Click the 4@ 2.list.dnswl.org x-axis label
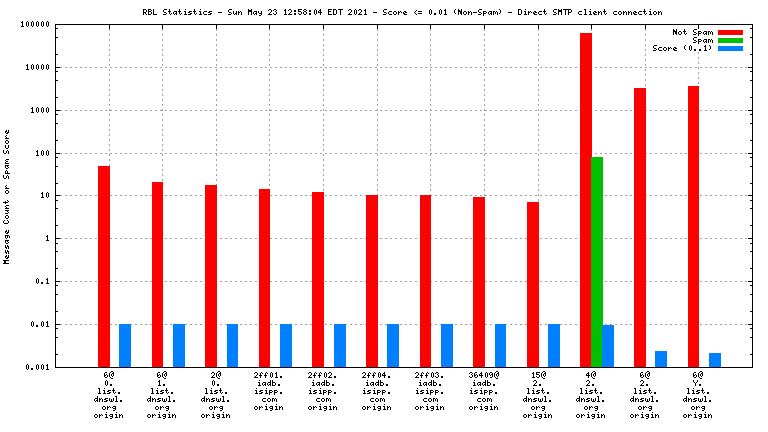 (x=591, y=394)
